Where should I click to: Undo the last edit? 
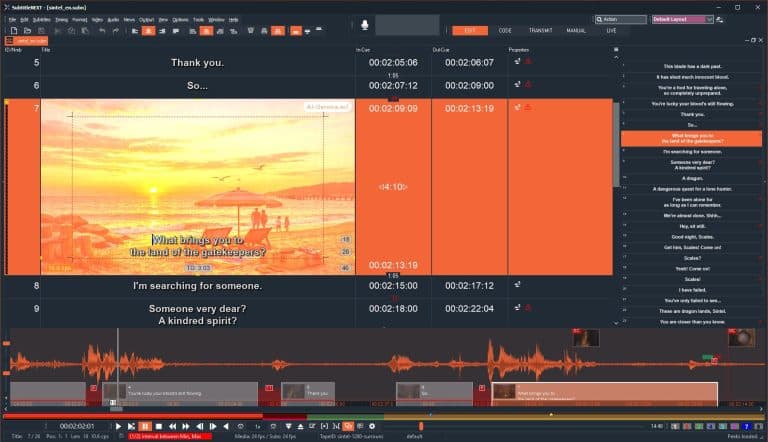click(x=102, y=31)
